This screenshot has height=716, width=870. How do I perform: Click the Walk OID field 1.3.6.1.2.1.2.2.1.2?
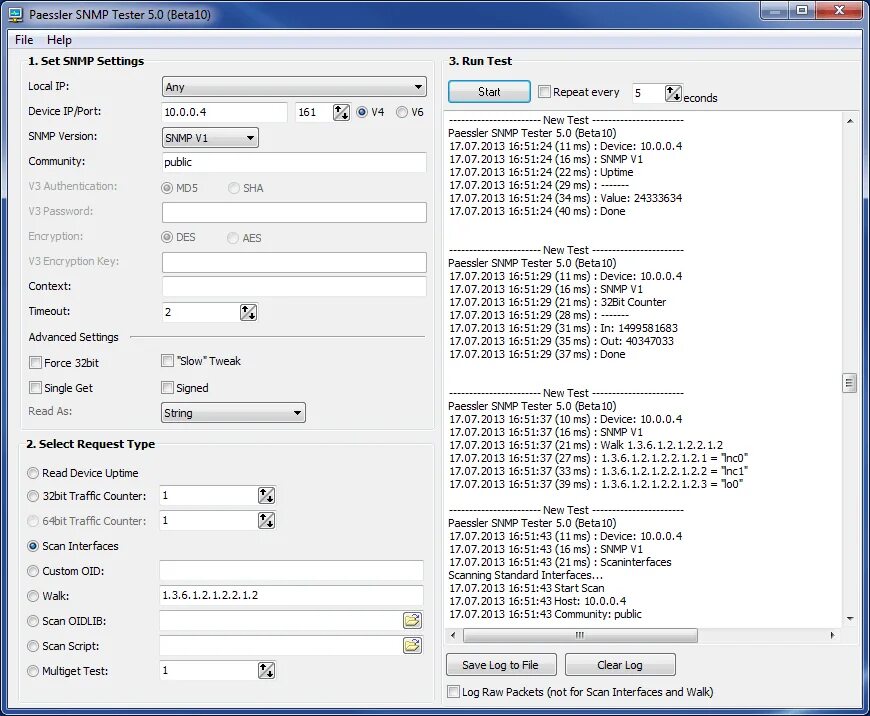[x=291, y=596]
